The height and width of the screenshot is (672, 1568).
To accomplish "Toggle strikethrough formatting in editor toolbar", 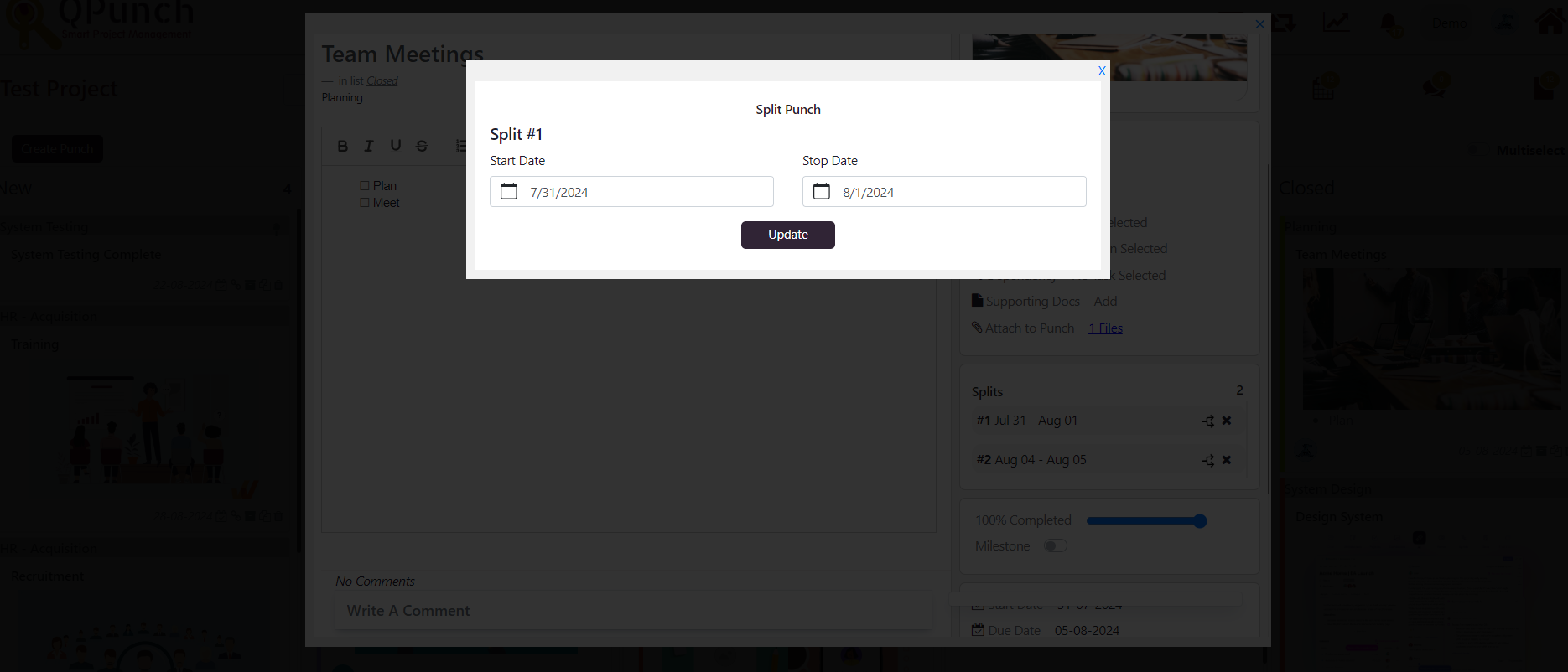I will coord(422,146).
